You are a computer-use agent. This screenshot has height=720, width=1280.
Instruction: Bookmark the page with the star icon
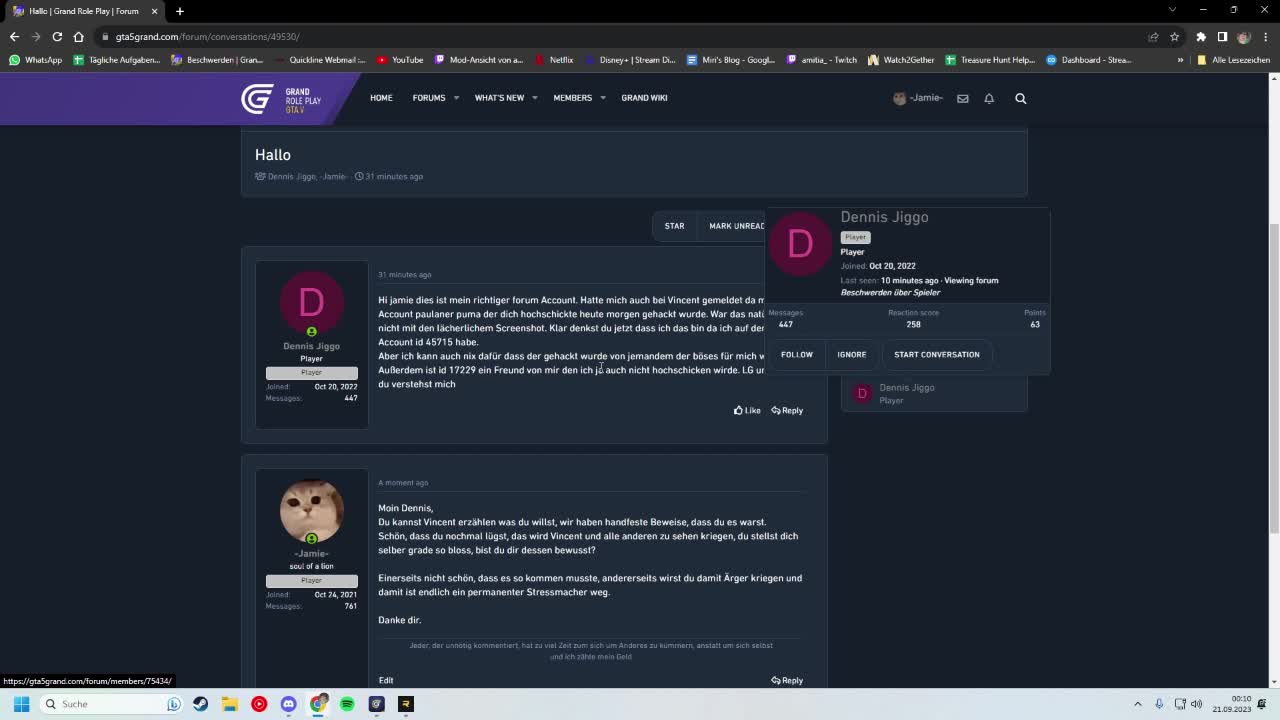pyautogui.click(x=1174, y=35)
